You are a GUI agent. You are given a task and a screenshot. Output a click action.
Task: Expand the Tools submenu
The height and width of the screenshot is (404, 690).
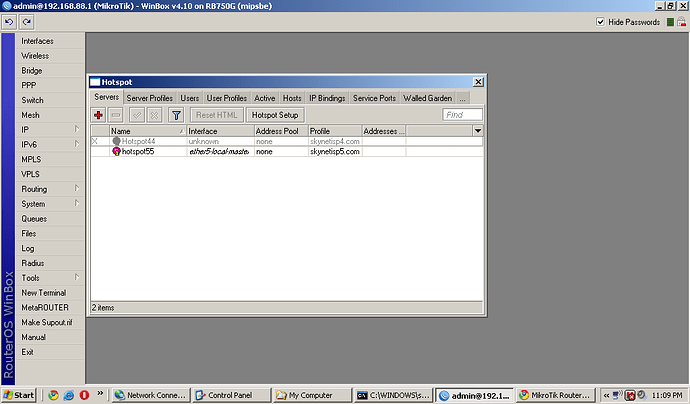(x=77, y=277)
